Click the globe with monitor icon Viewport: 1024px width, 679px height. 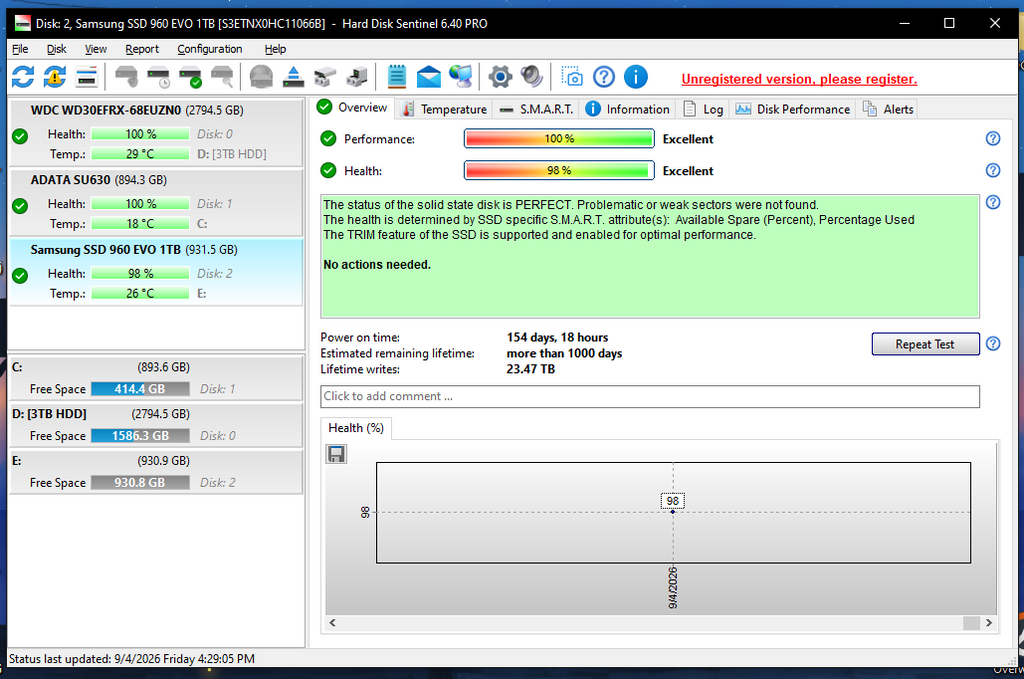pyautogui.click(x=461, y=77)
